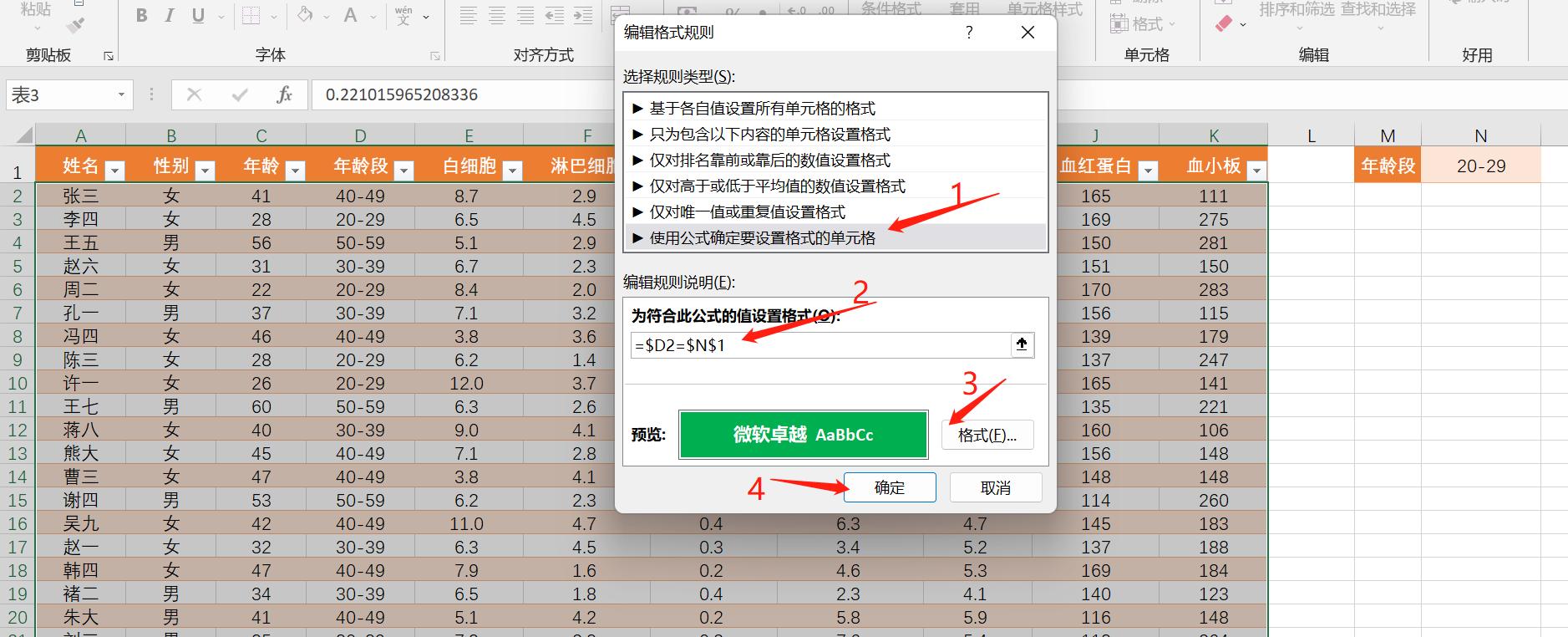The width and height of the screenshot is (1568, 637).
Task: Select the column L header
Action: tap(1311, 135)
